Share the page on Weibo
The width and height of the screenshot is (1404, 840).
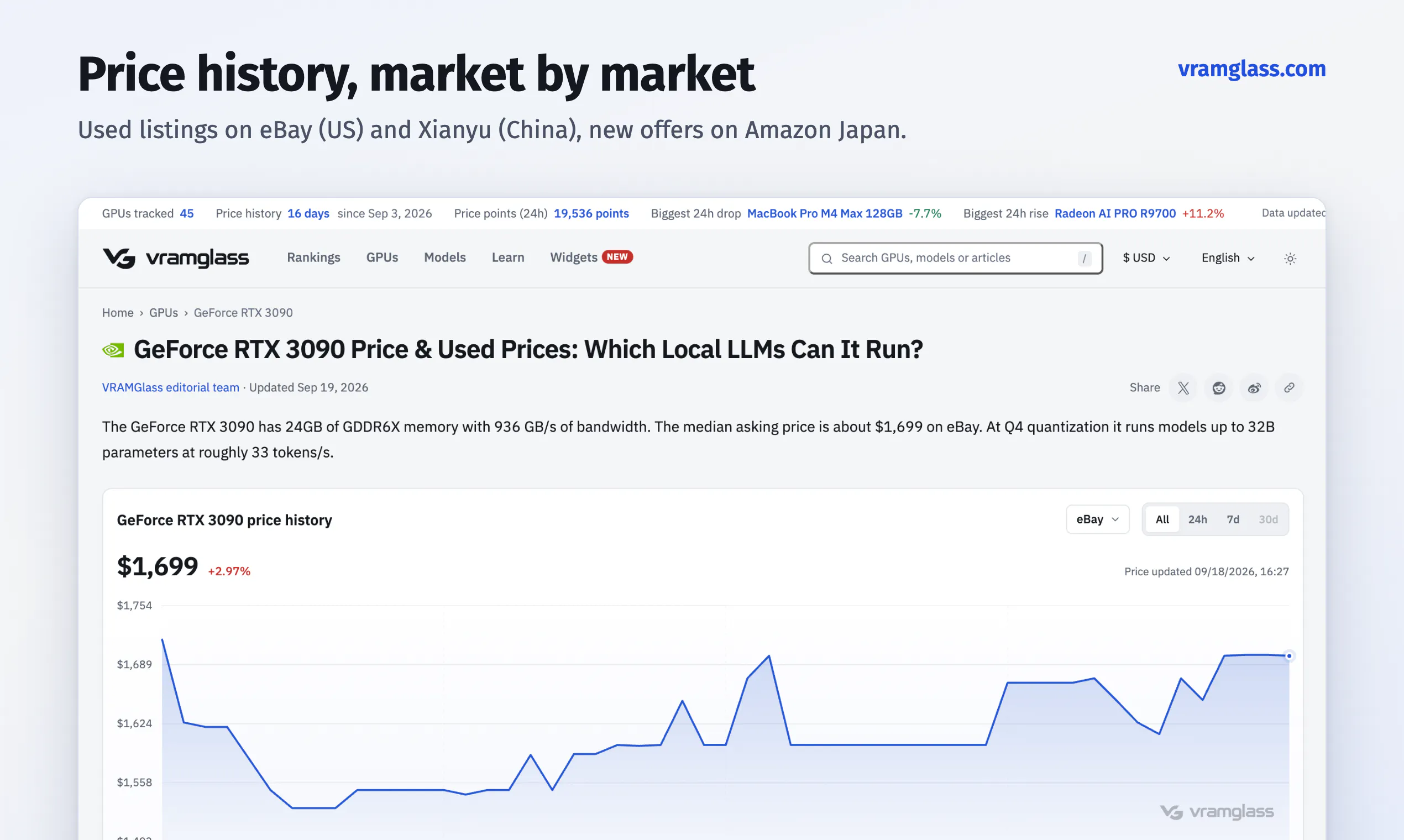pyautogui.click(x=1254, y=388)
